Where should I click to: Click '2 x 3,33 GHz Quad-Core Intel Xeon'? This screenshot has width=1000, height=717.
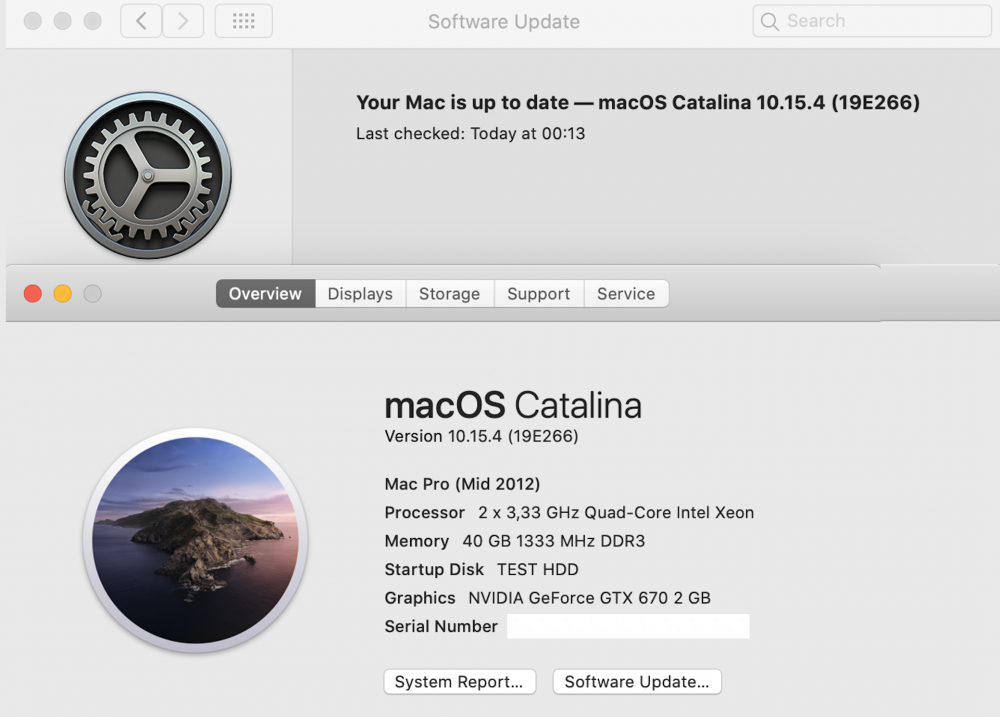point(616,512)
